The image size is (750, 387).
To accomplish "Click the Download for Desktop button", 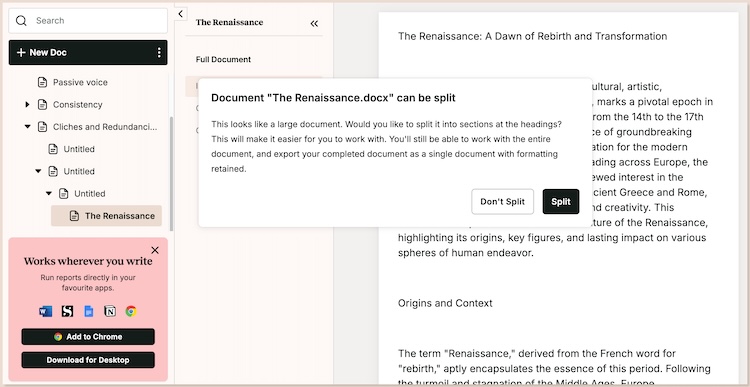I will pos(88,360).
